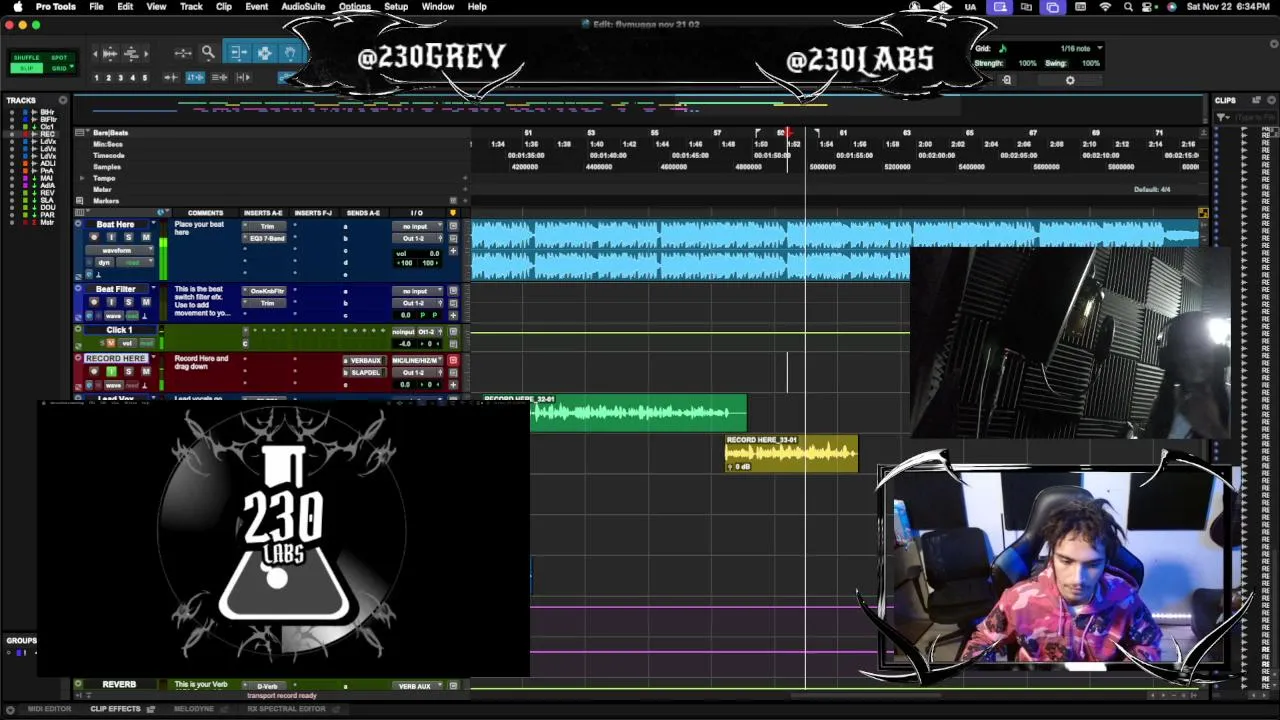
Task: Mute the Beat Filter track
Action: [146, 302]
